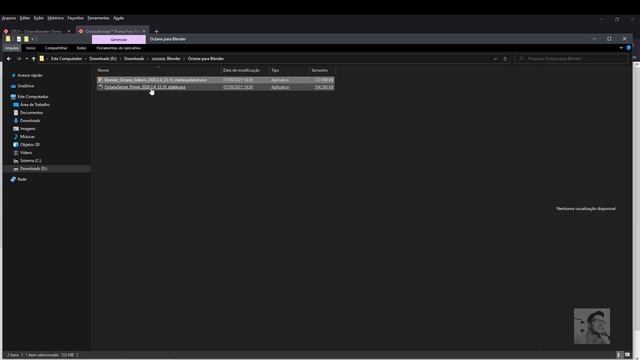Click the Back arrow in Explorer
This screenshot has width=640, height=360.
(x=9, y=59)
